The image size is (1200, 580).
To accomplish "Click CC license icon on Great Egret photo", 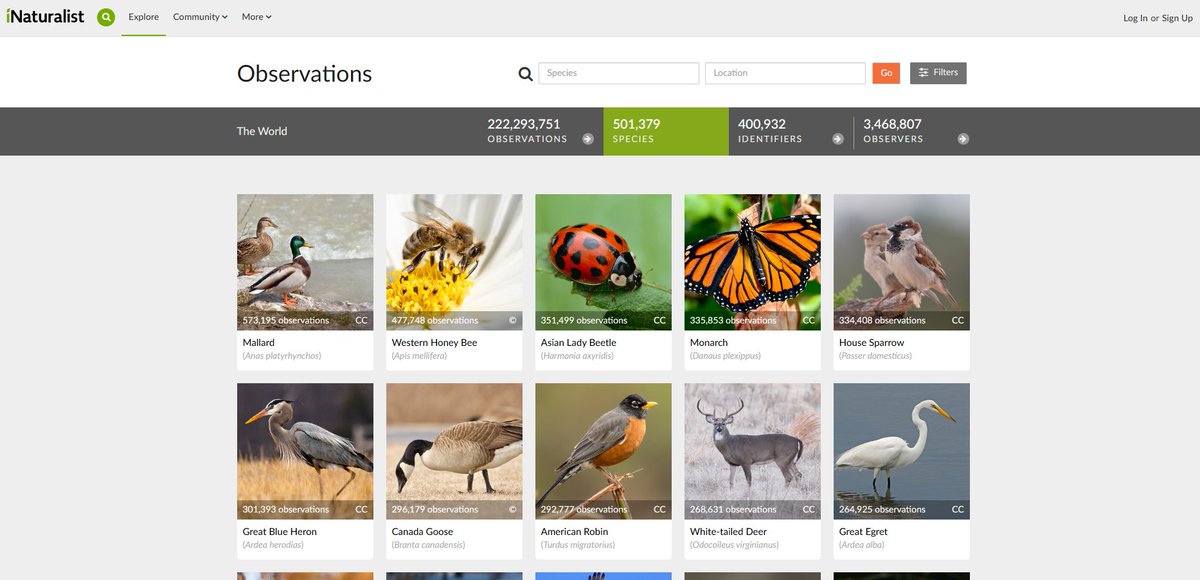I will pyautogui.click(x=958, y=510).
